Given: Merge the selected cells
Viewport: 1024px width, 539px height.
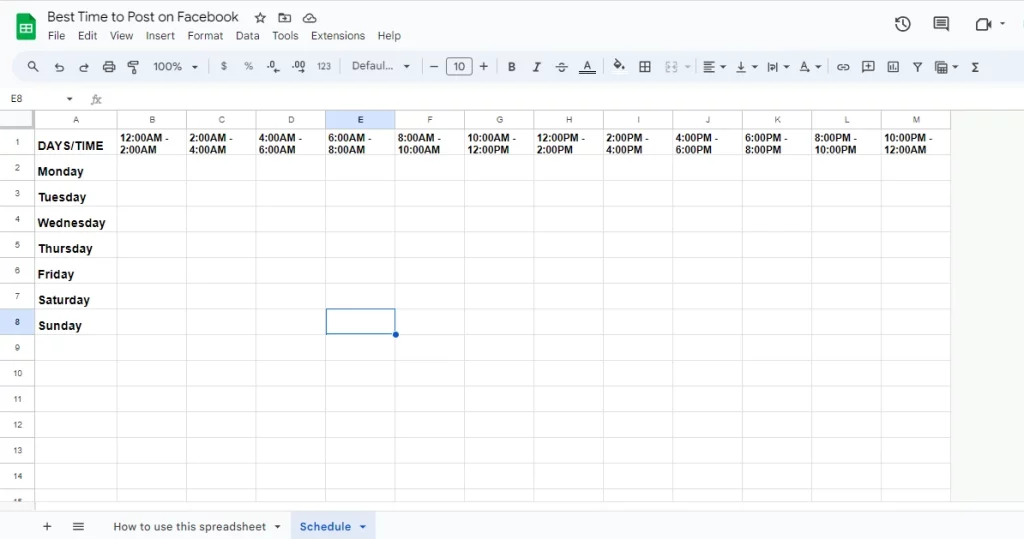Looking at the screenshot, I should [671, 67].
